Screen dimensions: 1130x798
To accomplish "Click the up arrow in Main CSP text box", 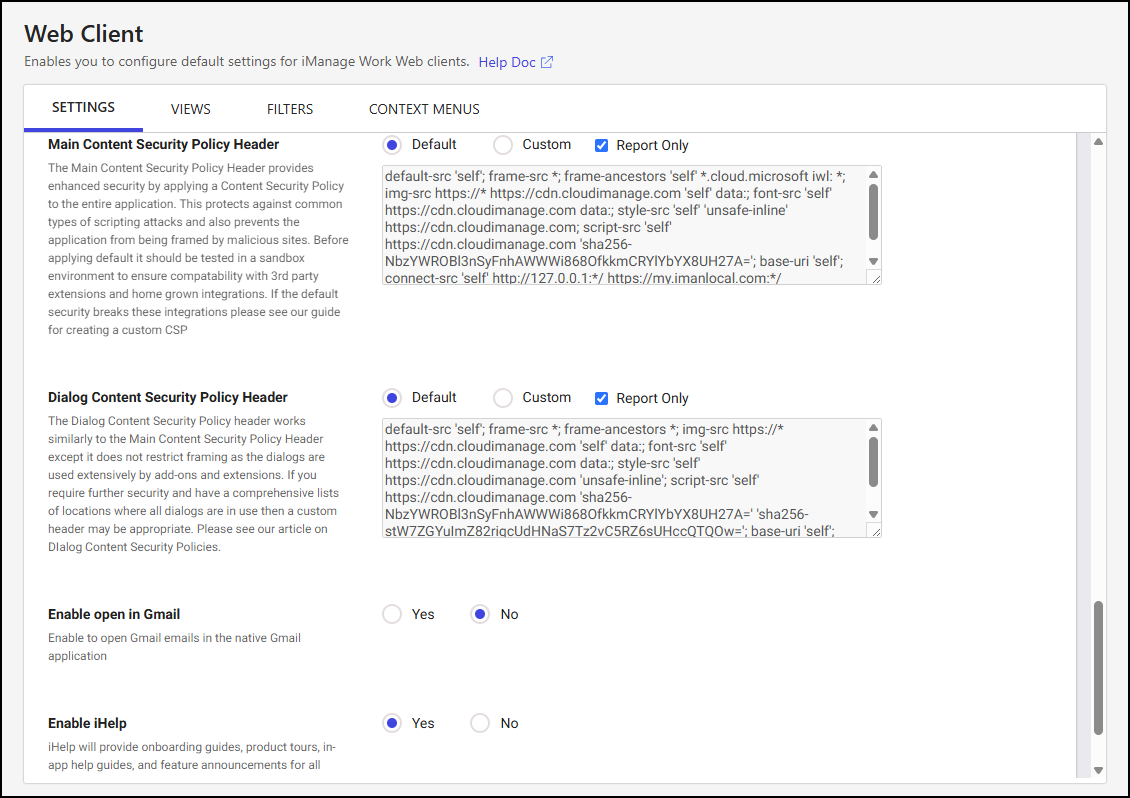I will coord(873,175).
